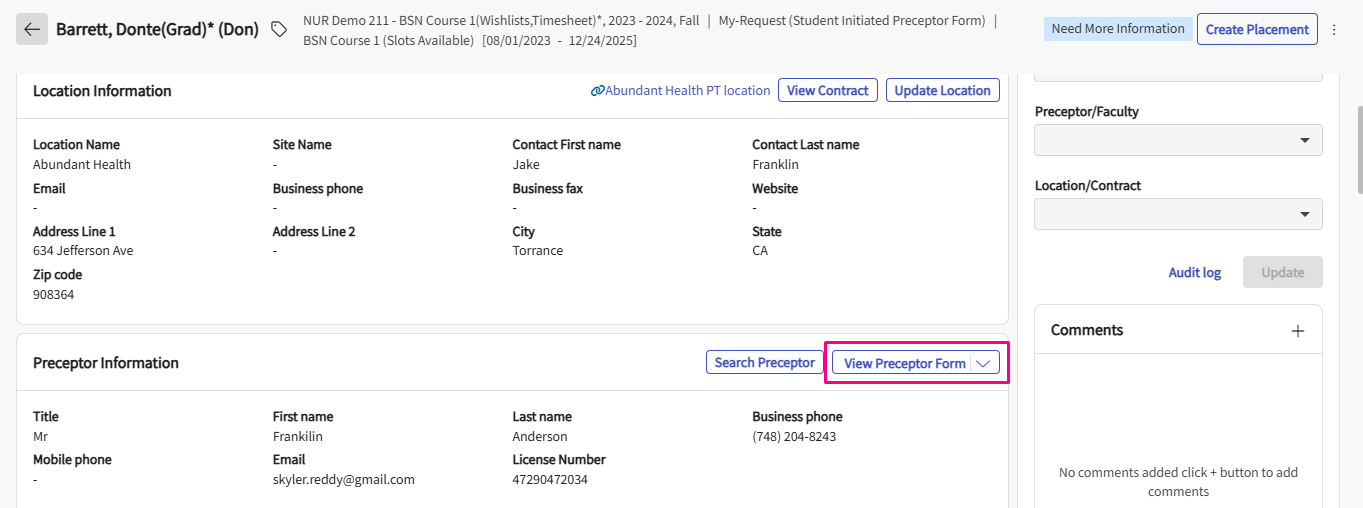The height and width of the screenshot is (508, 1363).
Task: Click the back arrow button
Action: 32,30
